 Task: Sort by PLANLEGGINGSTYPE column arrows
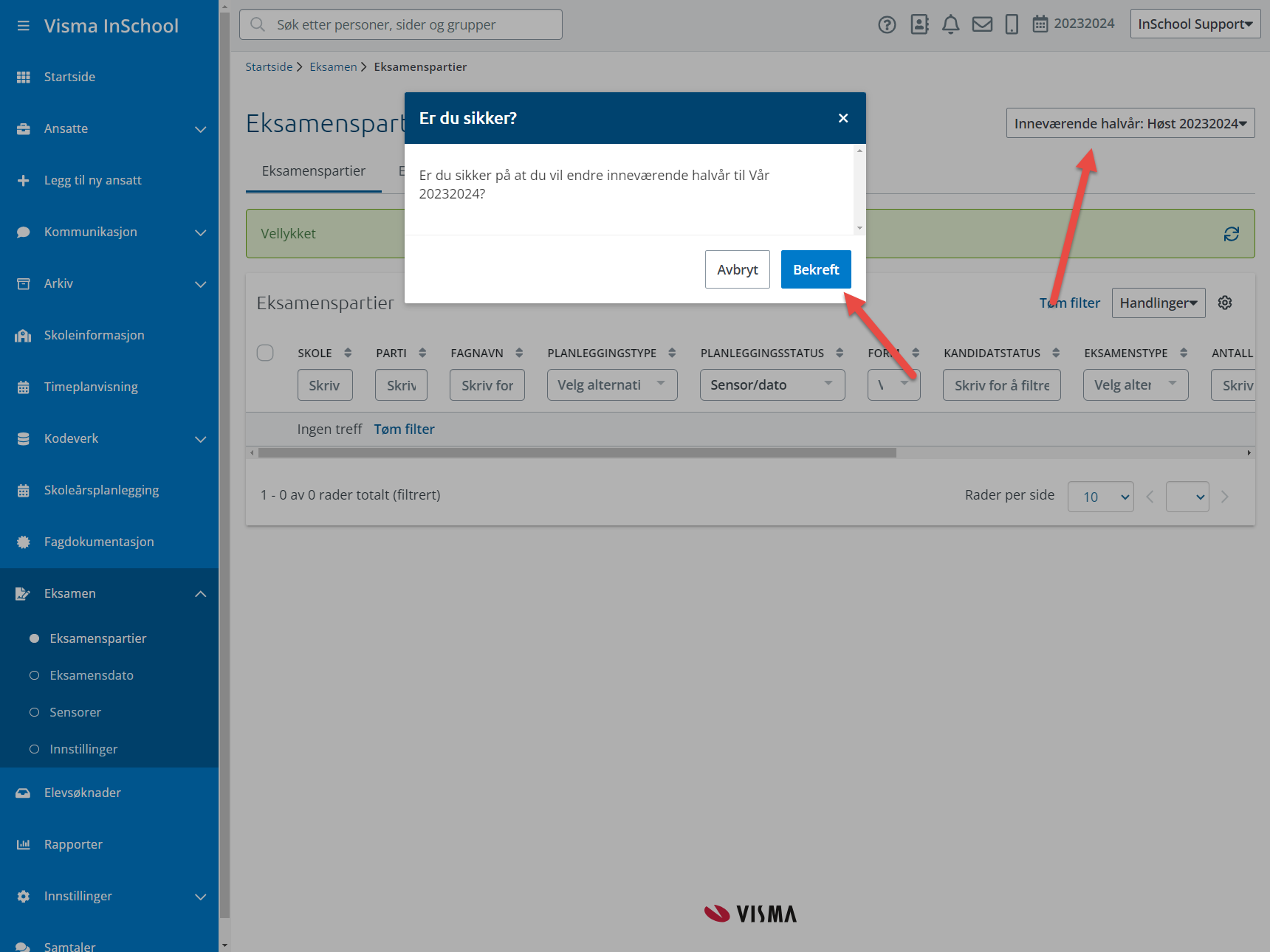(x=672, y=353)
